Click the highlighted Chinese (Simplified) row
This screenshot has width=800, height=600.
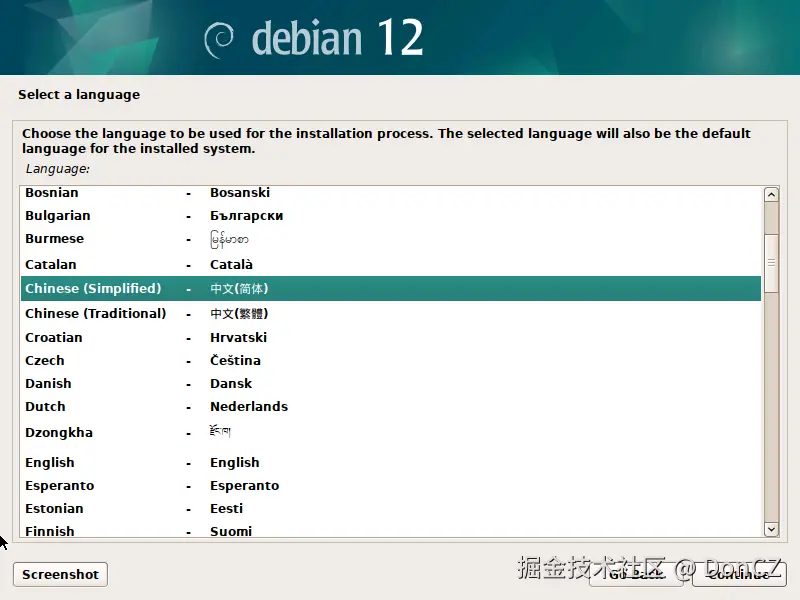391,289
